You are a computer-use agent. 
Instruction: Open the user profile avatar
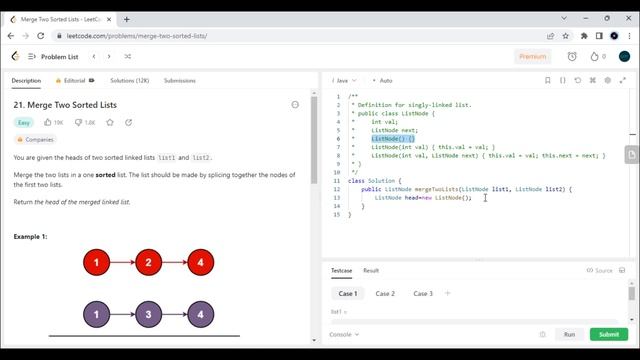(x=624, y=56)
